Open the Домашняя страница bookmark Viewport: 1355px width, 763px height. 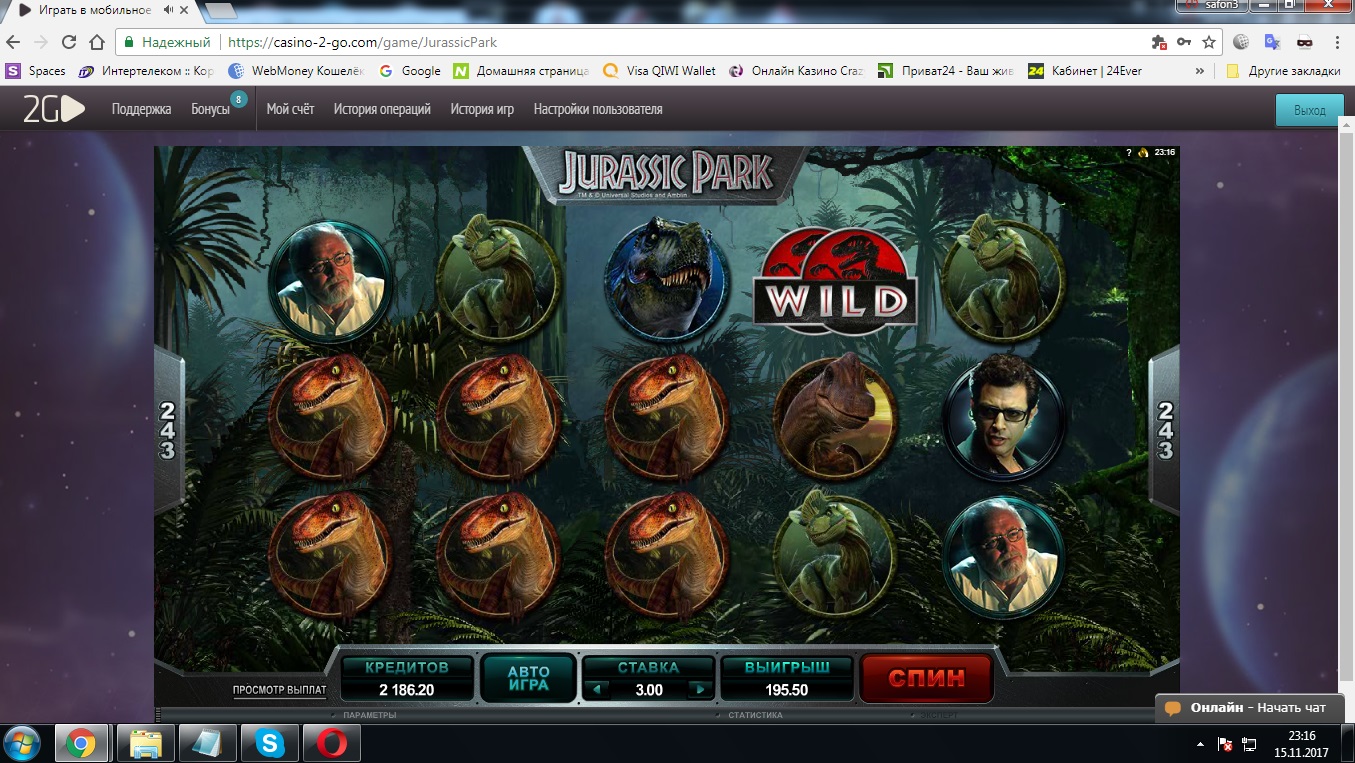coord(522,71)
